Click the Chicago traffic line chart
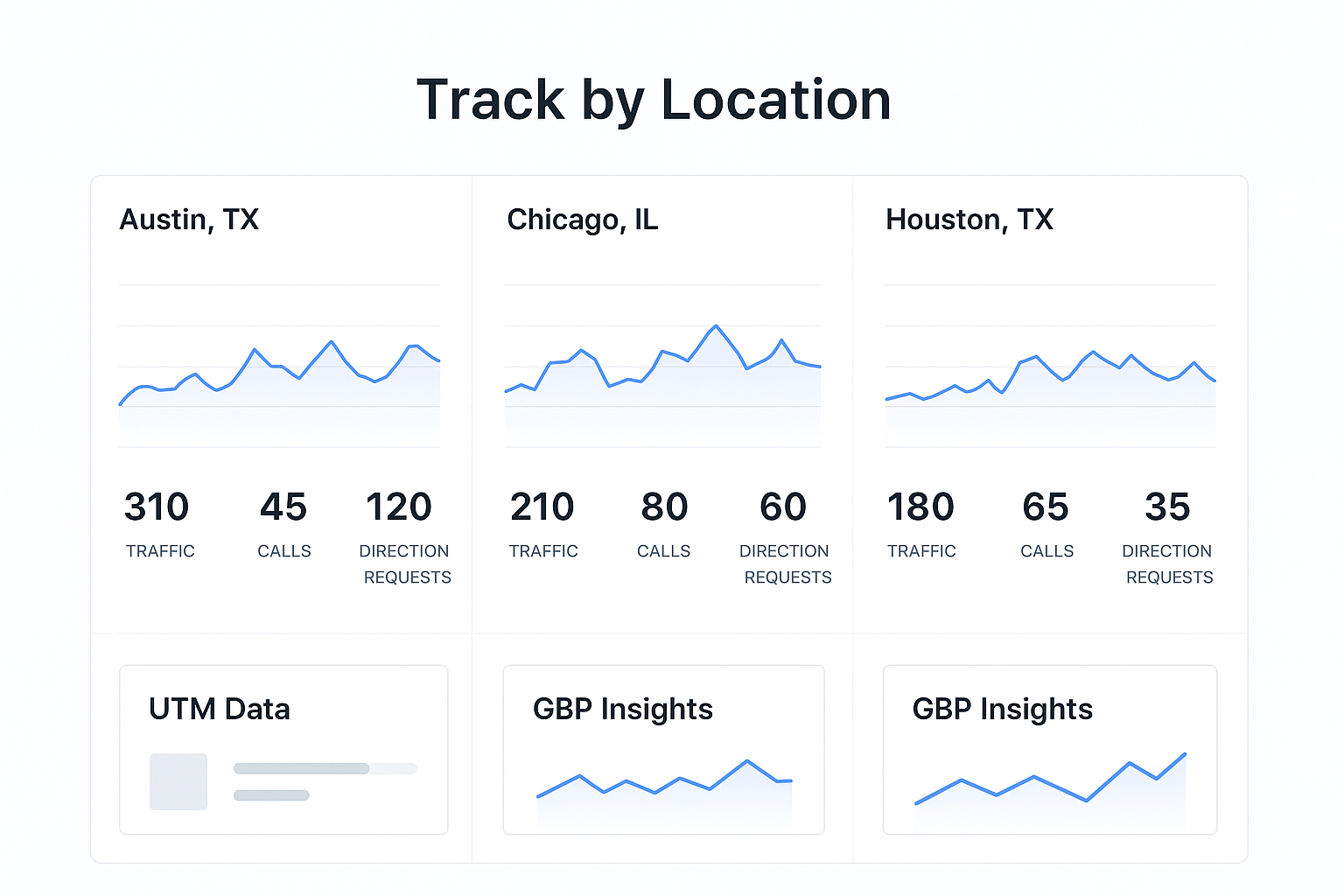Screen dimensions: 1344x896 click(x=662, y=367)
